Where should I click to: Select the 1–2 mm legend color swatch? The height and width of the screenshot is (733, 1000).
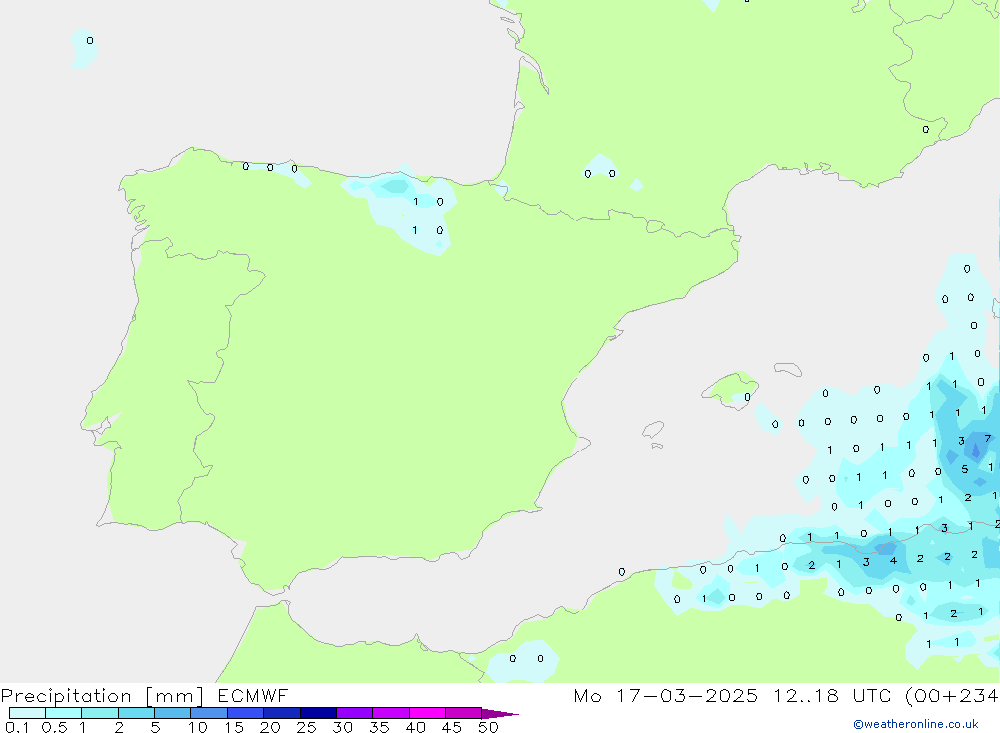tap(99, 713)
